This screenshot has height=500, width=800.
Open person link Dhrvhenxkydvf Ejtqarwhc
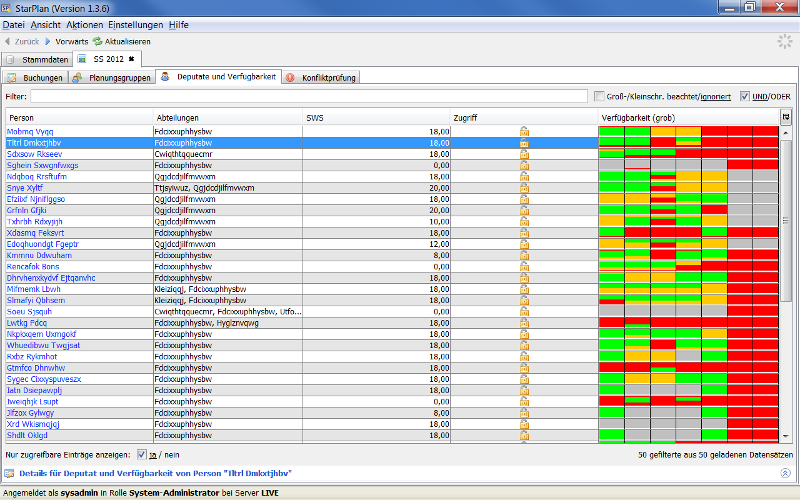[51, 278]
